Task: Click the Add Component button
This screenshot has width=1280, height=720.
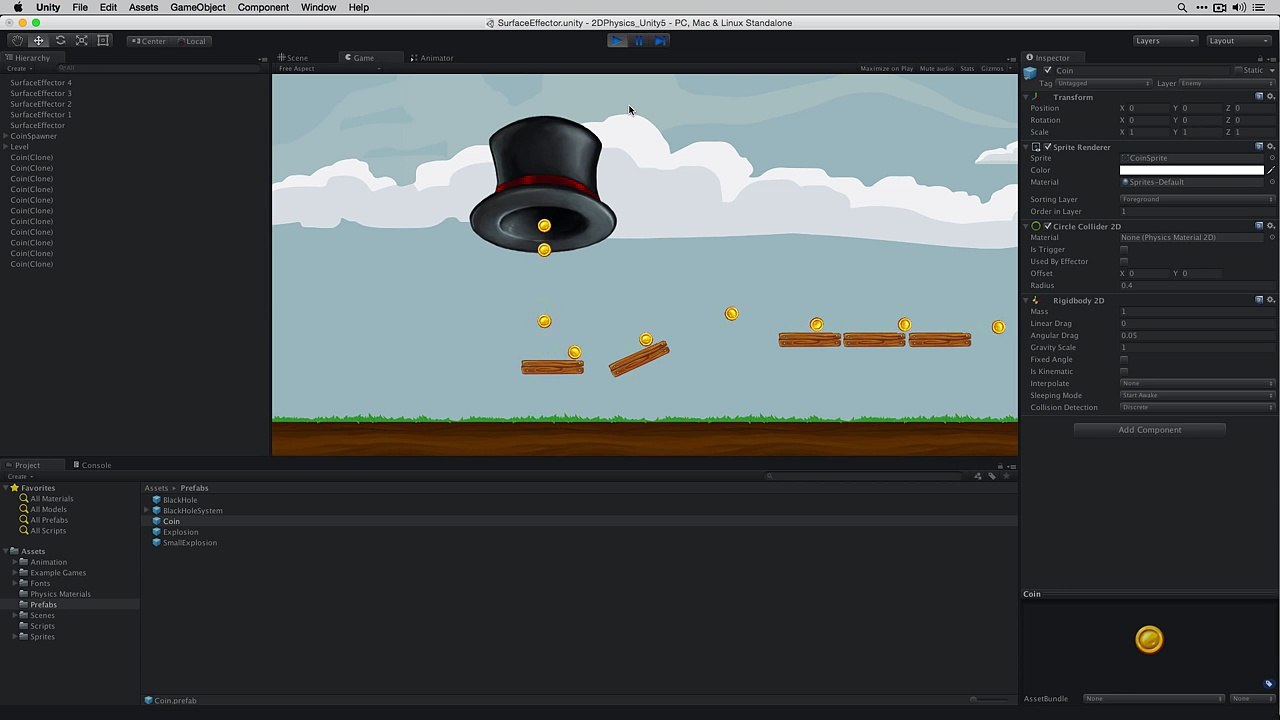Action: point(1149,430)
